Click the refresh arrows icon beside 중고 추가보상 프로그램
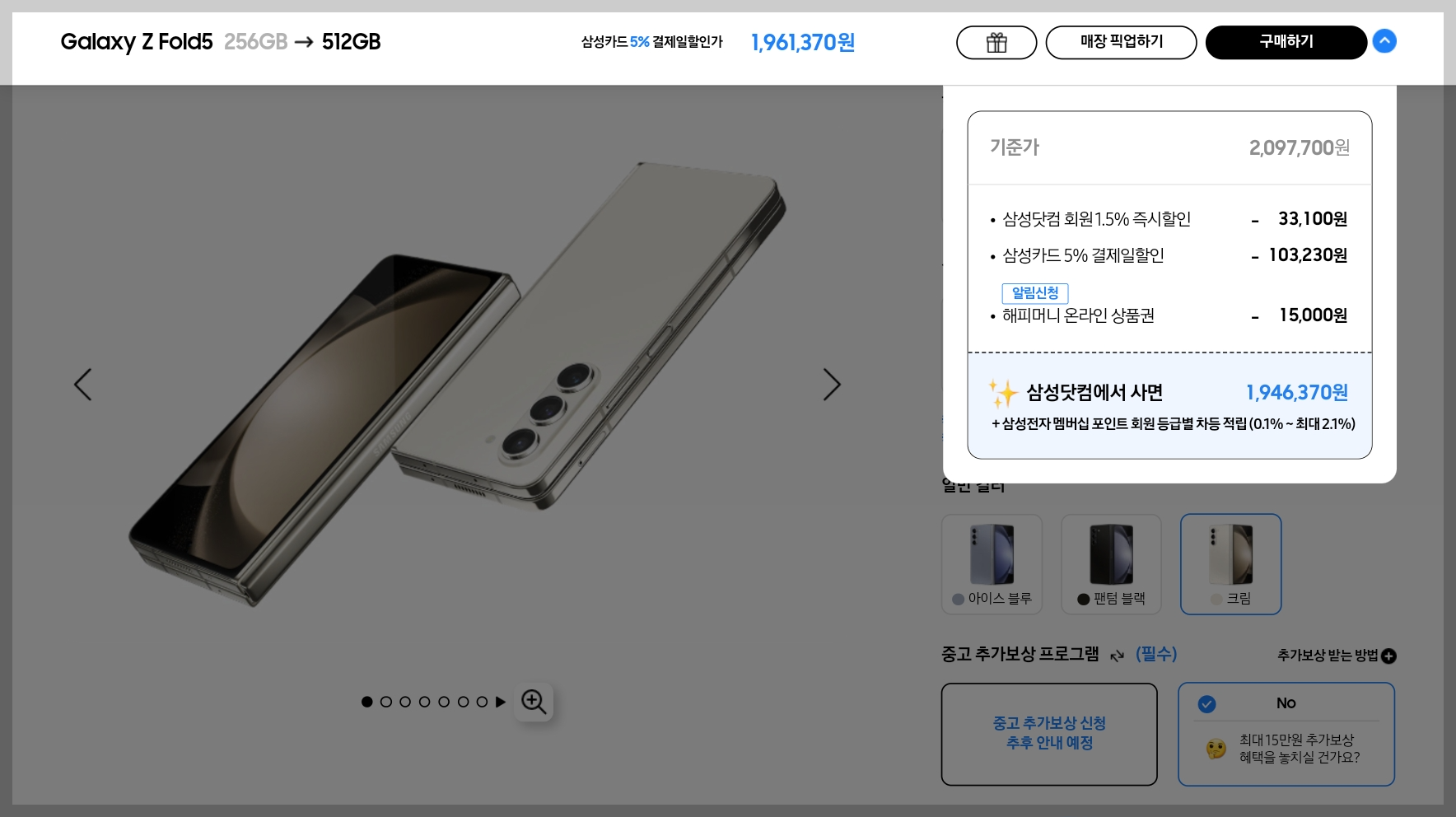The image size is (1456, 817). (1117, 656)
